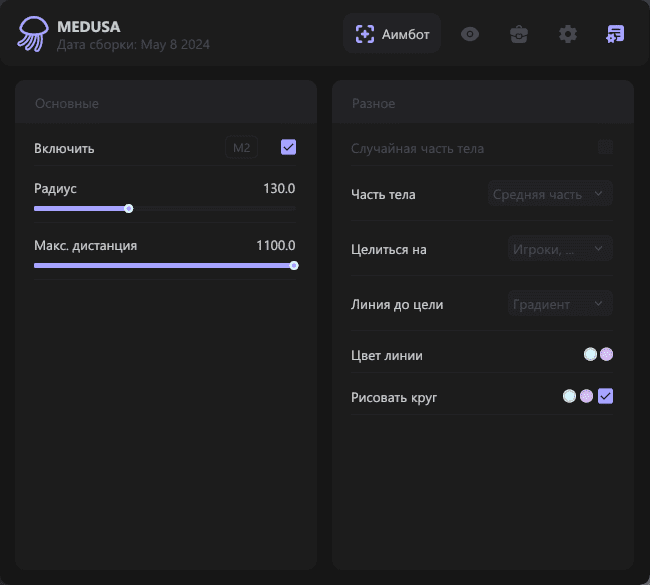650x585 pixels.
Task: Expand the Линия до цели dropdown
Action: (558, 304)
